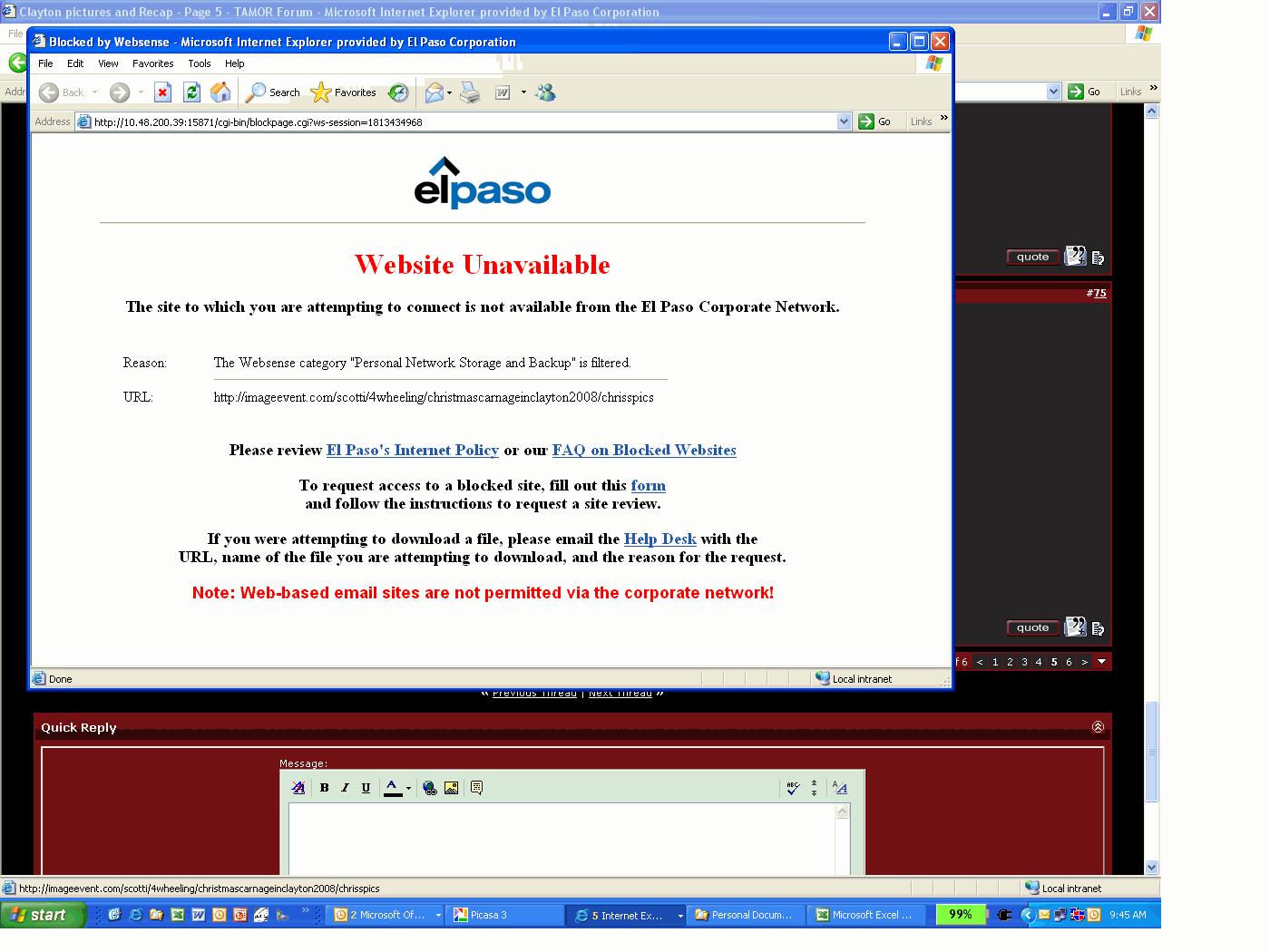Open the Back button history dropdown
The image size is (1270, 952).
(x=94, y=92)
